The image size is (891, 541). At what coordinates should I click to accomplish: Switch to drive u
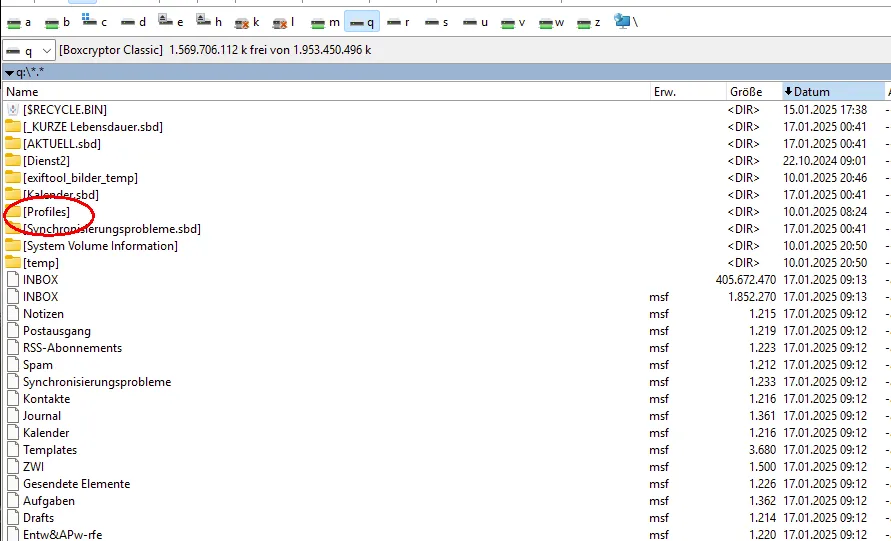click(x=475, y=22)
